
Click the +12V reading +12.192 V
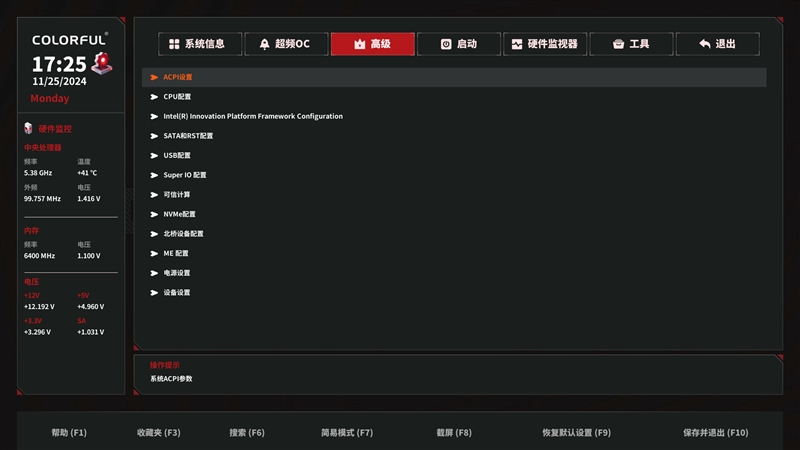pyautogui.click(x=39, y=307)
